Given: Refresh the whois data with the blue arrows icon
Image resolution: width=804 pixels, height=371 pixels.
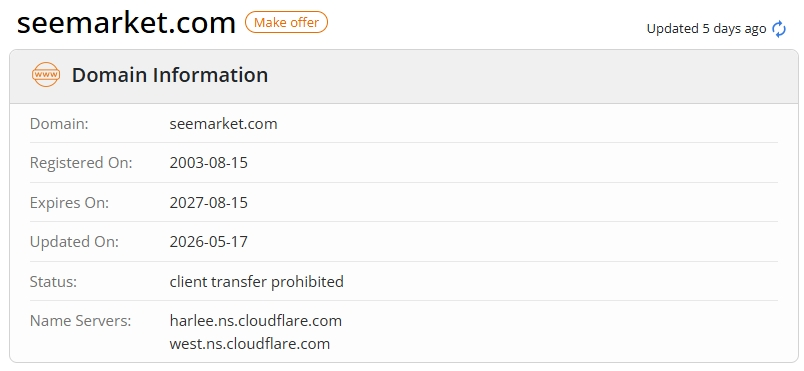Looking at the screenshot, I should pos(779,29).
